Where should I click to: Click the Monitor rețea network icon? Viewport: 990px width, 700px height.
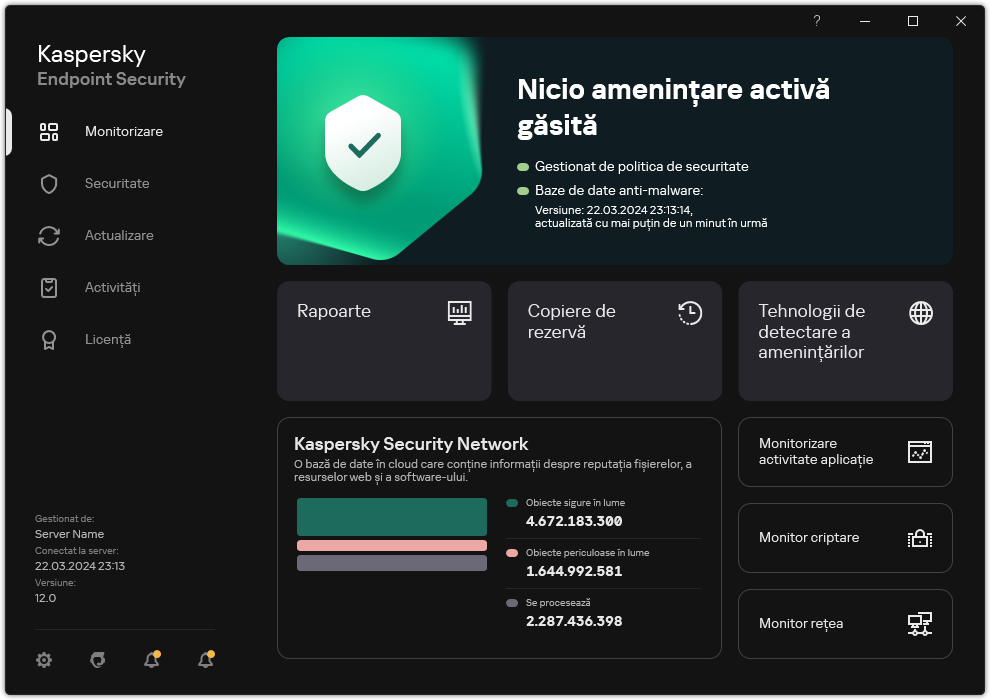920,623
